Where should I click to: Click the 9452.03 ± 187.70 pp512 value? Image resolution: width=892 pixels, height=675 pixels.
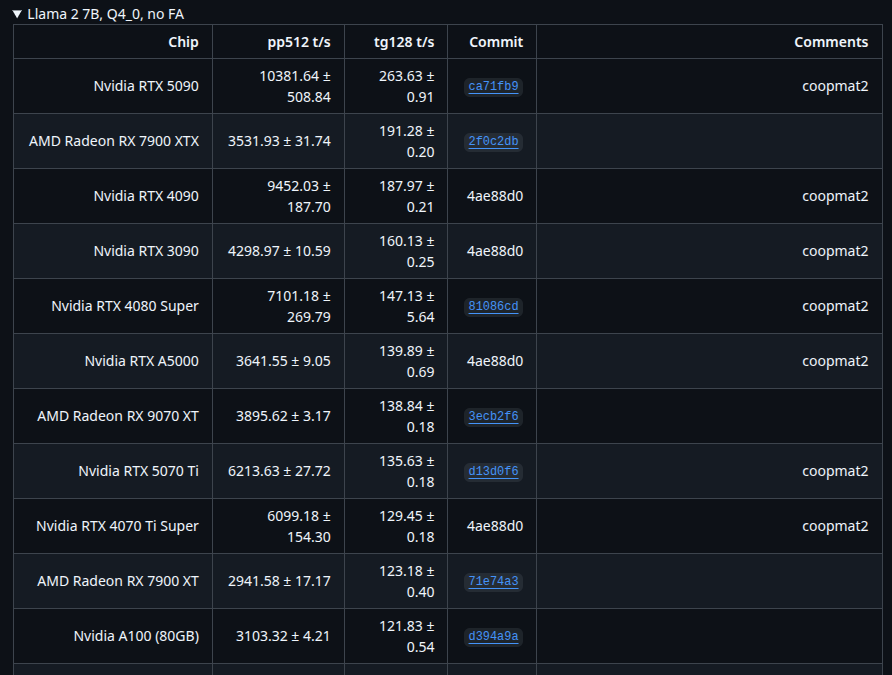pyautogui.click(x=299, y=197)
